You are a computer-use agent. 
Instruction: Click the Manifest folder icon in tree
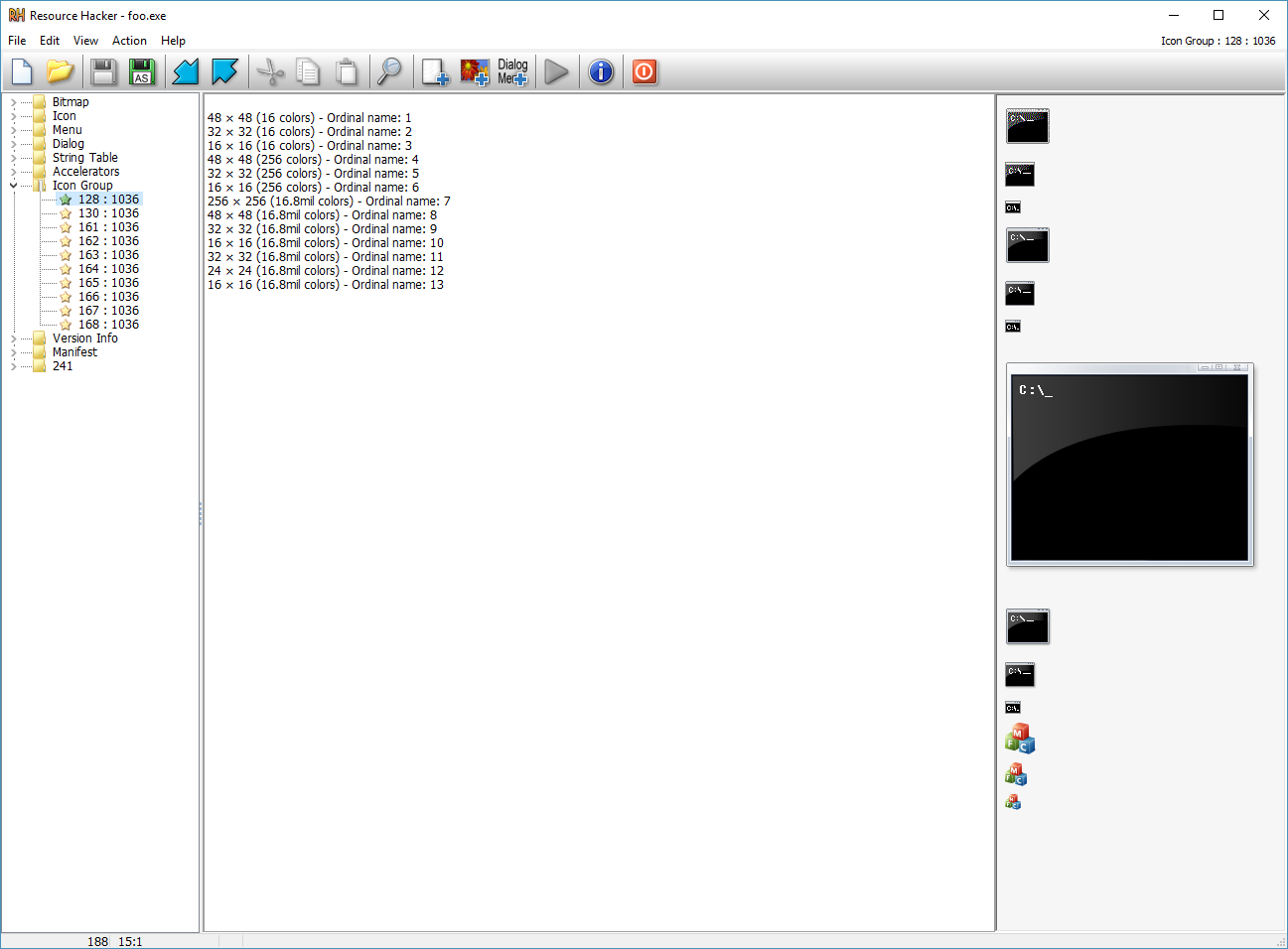[x=40, y=352]
